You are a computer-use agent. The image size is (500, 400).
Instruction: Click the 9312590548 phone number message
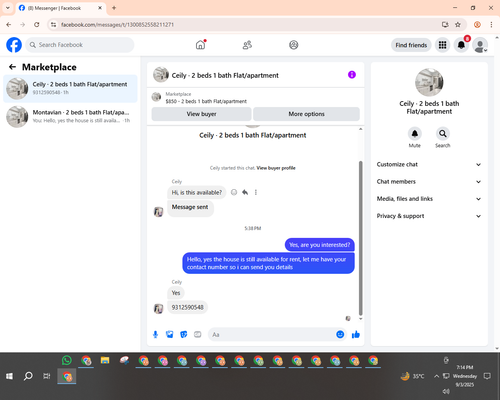(x=187, y=307)
